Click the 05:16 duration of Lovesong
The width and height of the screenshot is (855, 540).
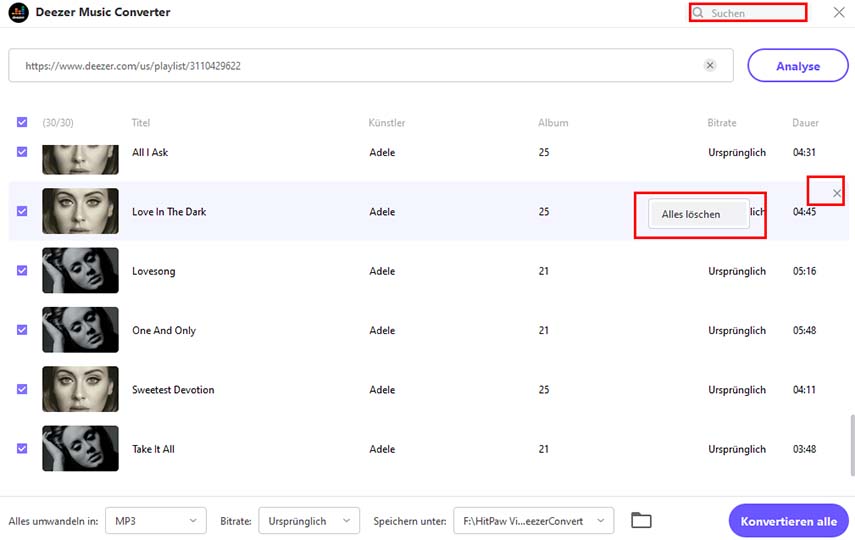point(804,271)
